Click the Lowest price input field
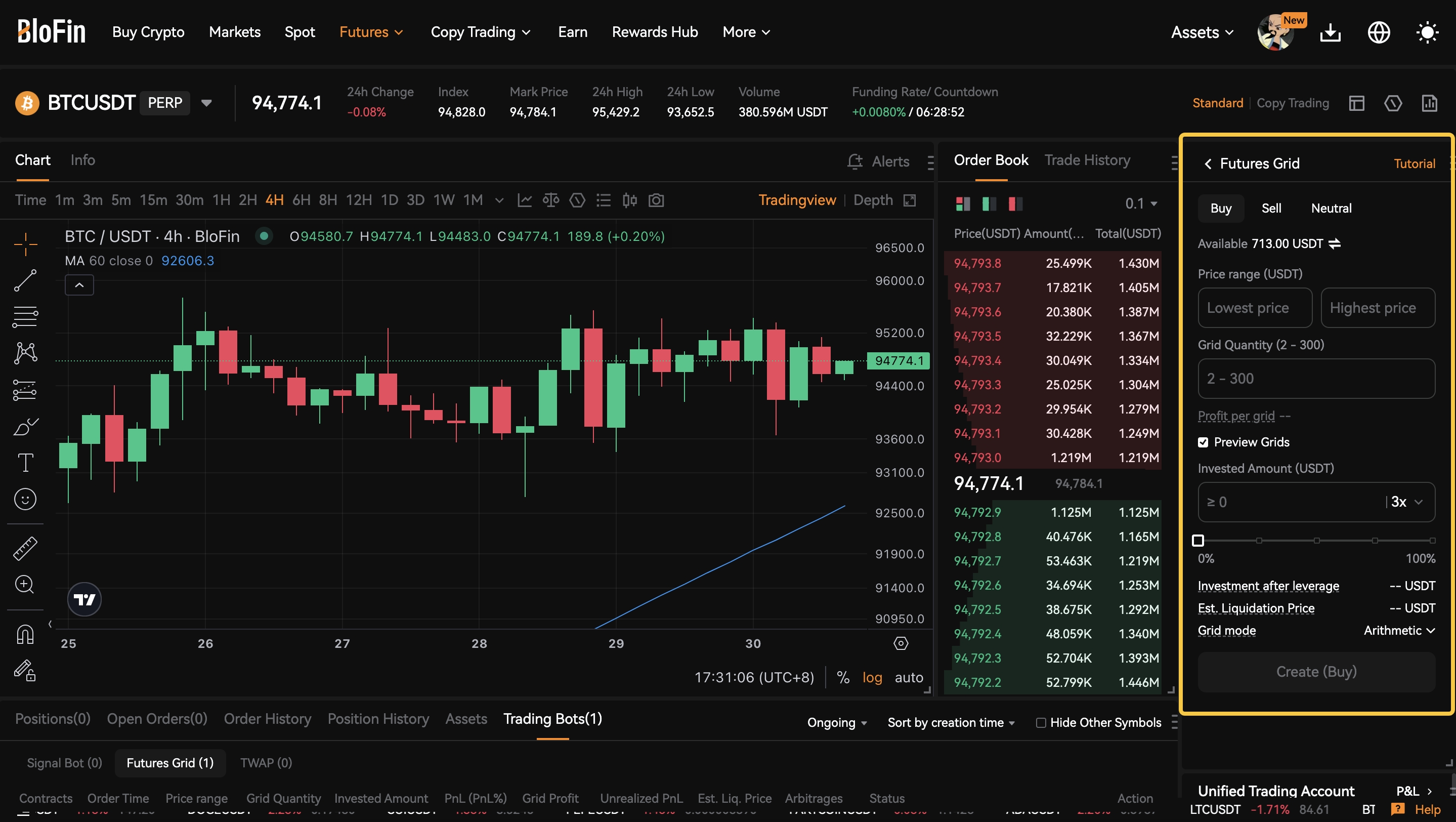Image resolution: width=1456 pixels, height=822 pixels. (x=1255, y=308)
